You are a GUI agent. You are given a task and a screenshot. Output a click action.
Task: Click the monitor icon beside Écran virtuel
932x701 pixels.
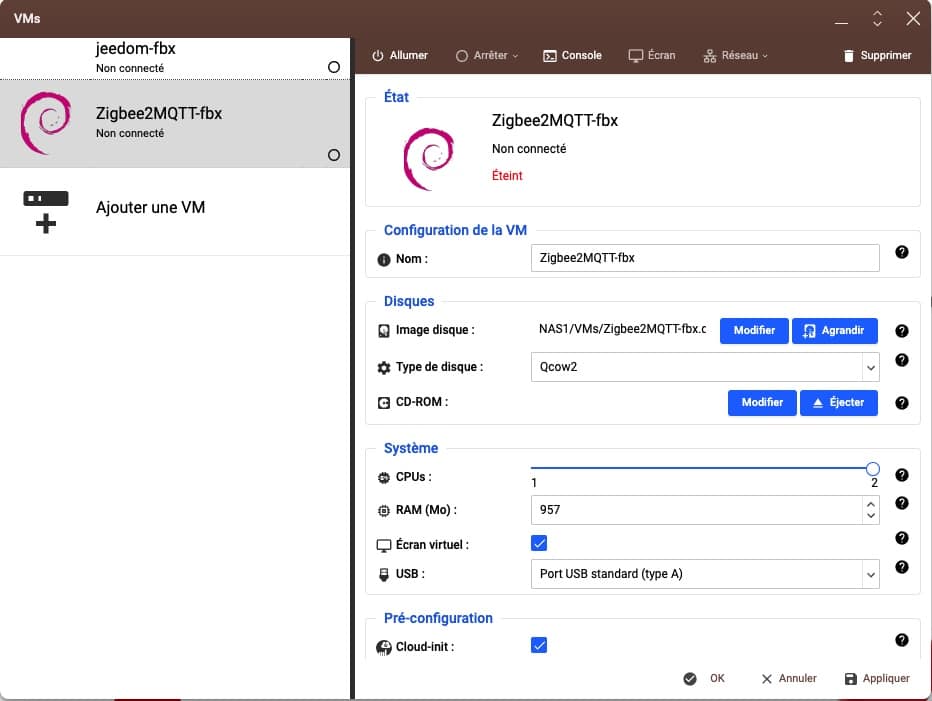384,545
